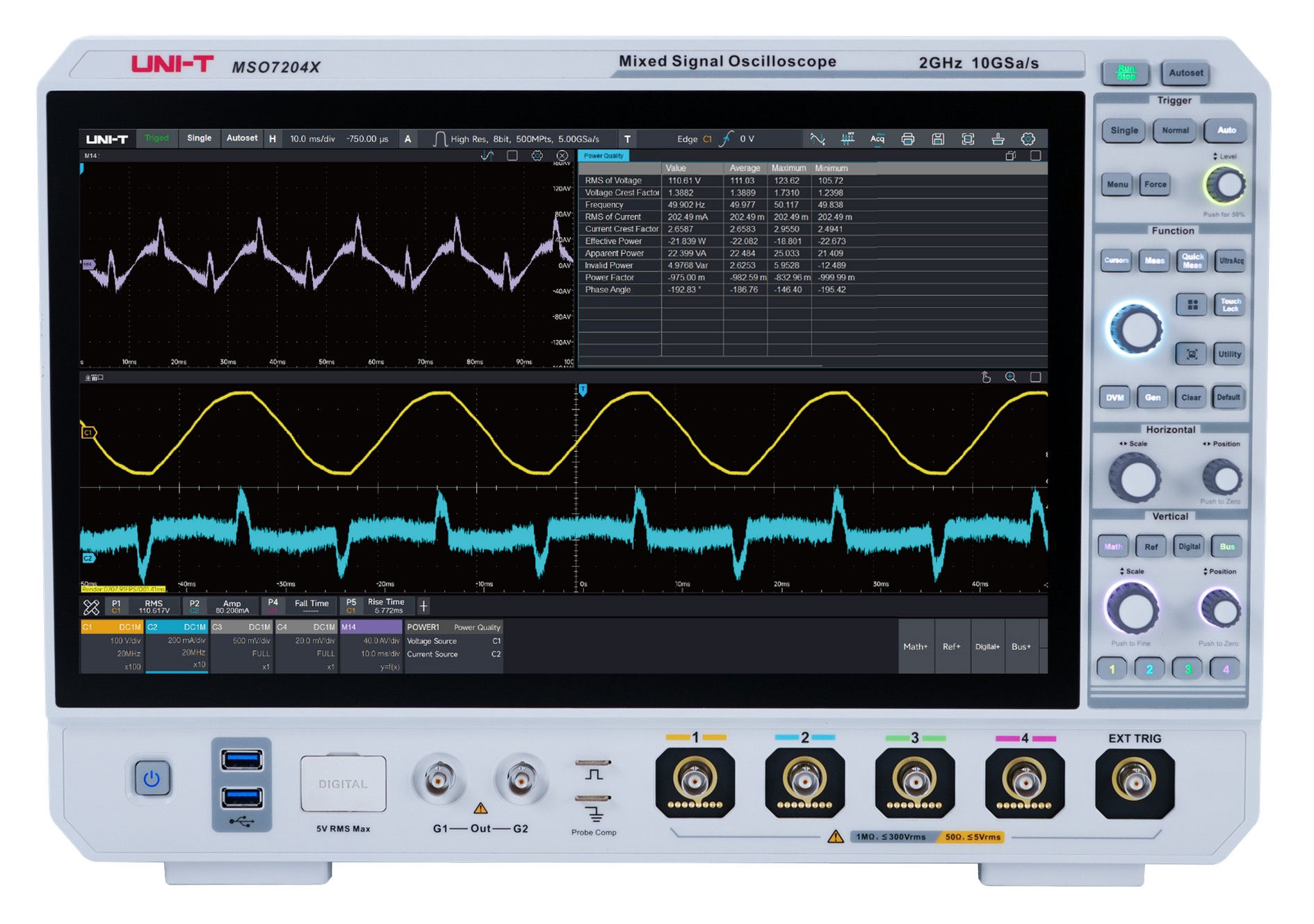
Task: Click the touch gesture icon above the main waveform
Action: pos(986,378)
